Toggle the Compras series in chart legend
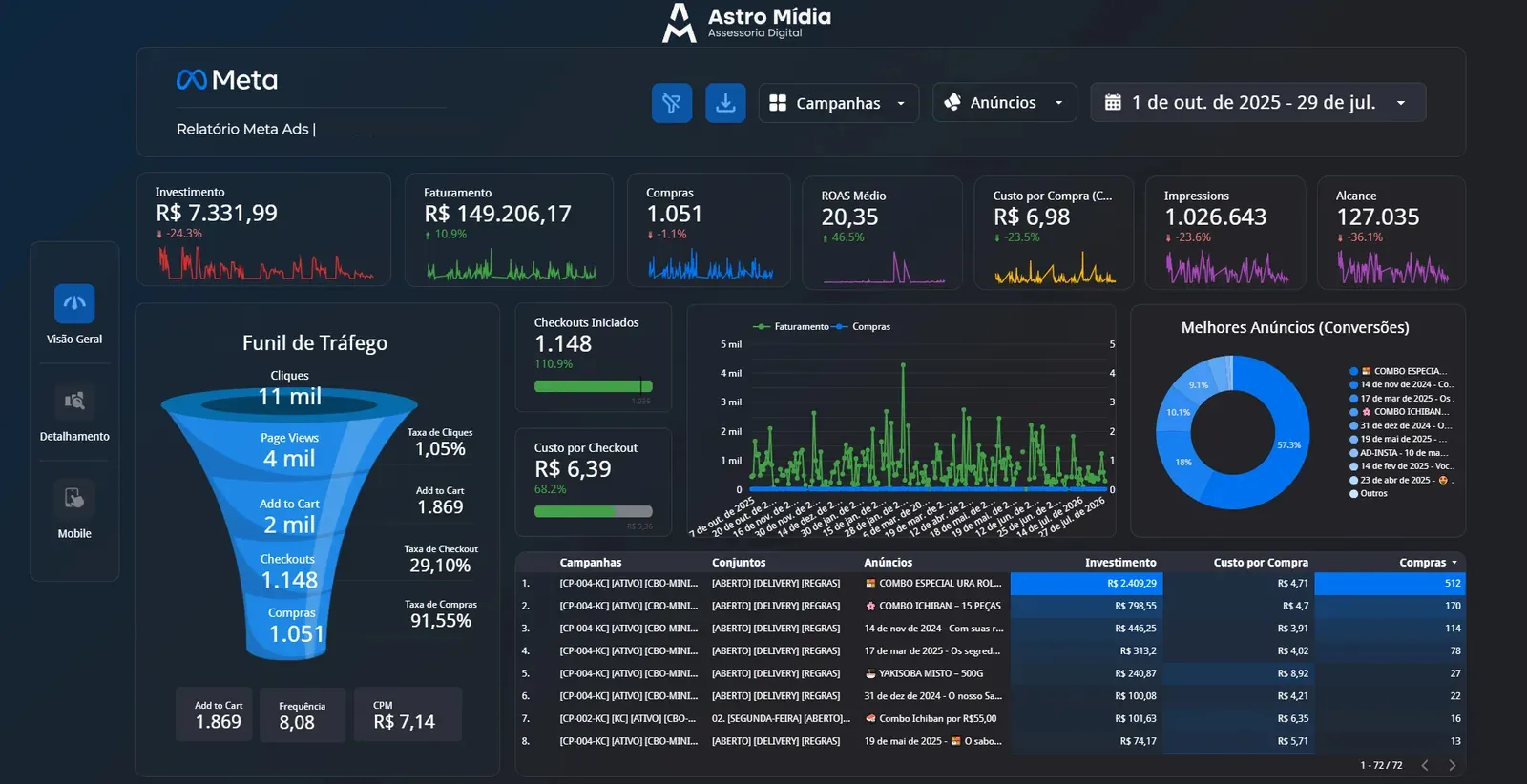 (x=863, y=326)
